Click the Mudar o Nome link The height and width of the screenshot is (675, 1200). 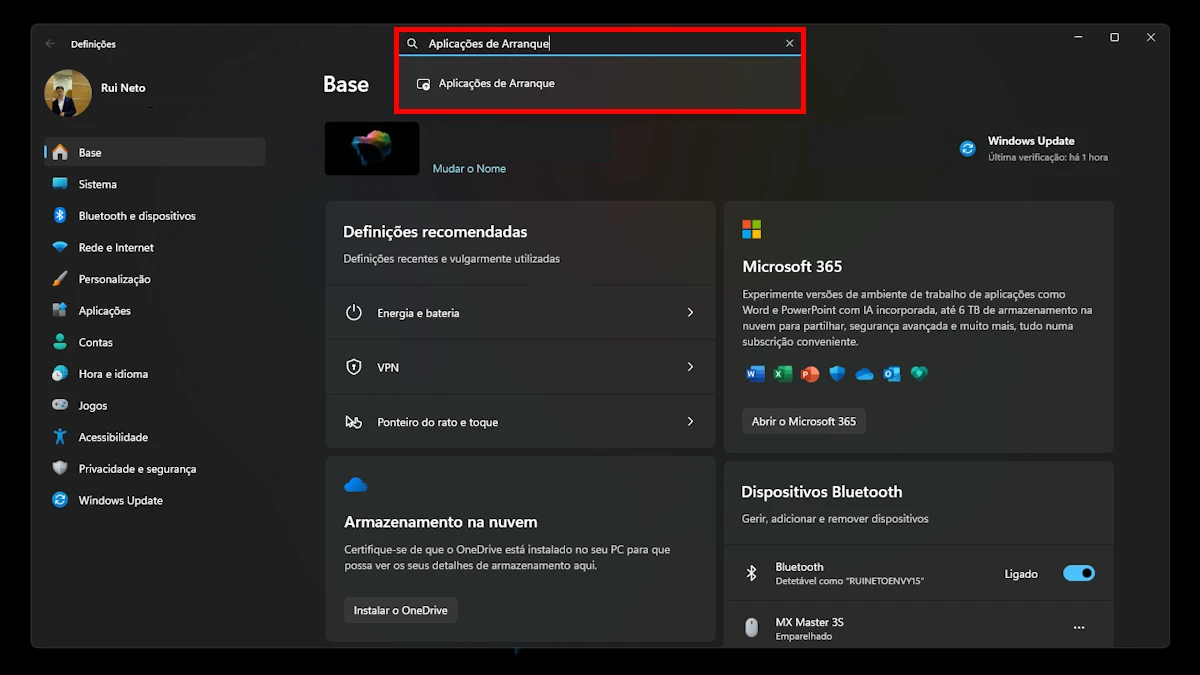coord(469,169)
